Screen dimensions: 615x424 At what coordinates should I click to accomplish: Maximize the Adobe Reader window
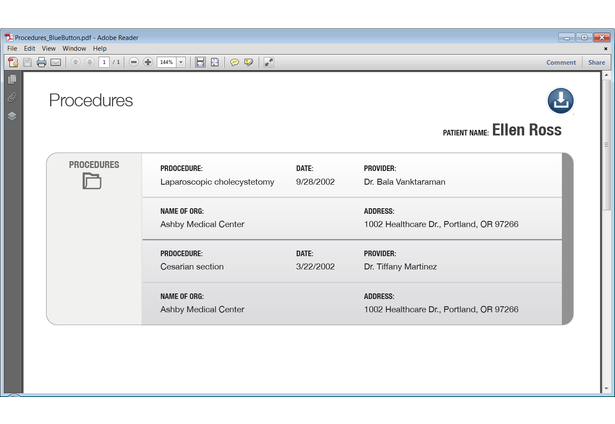(584, 38)
